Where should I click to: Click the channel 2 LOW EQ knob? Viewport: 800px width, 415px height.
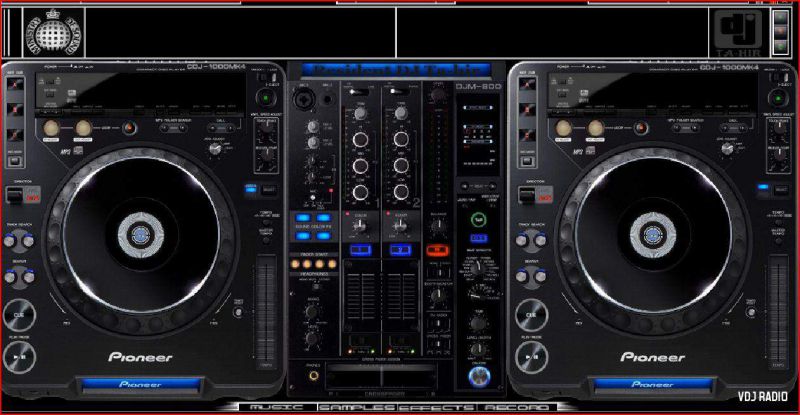(401, 192)
